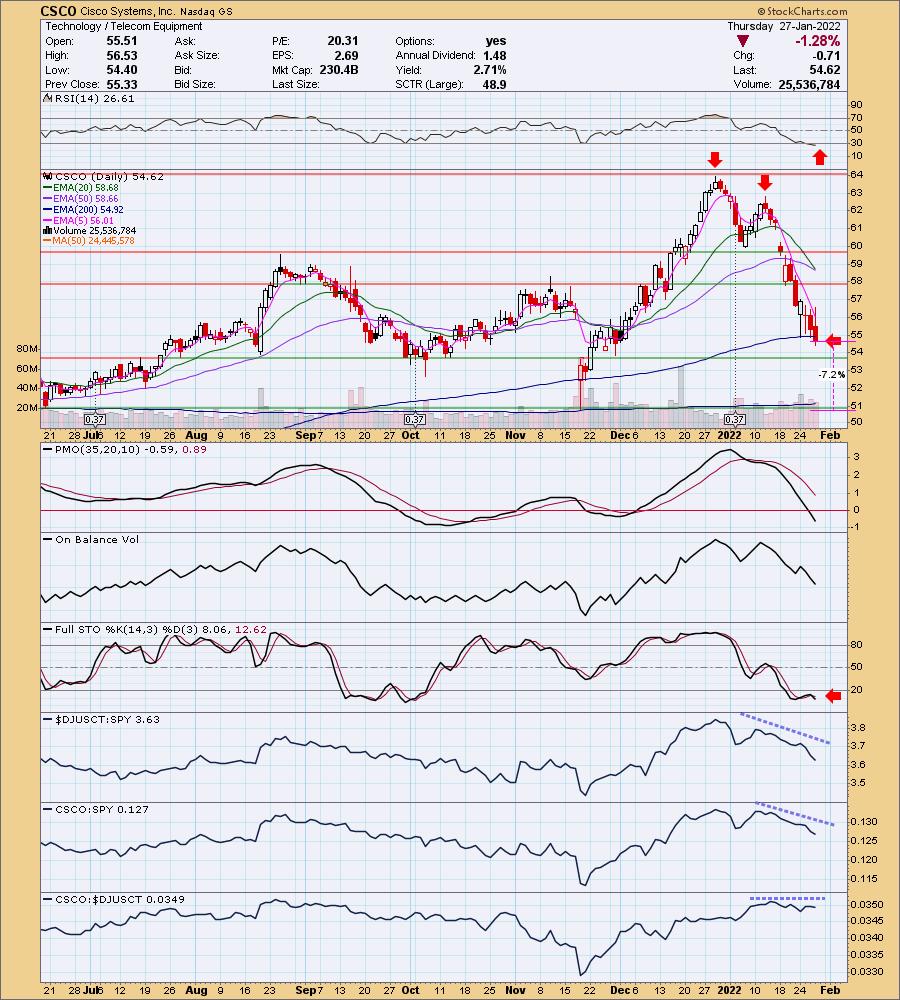Click the header Volume value 25,536,784
The height and width of the screenshot is (1000, 900).
click(x=809, y=84)
